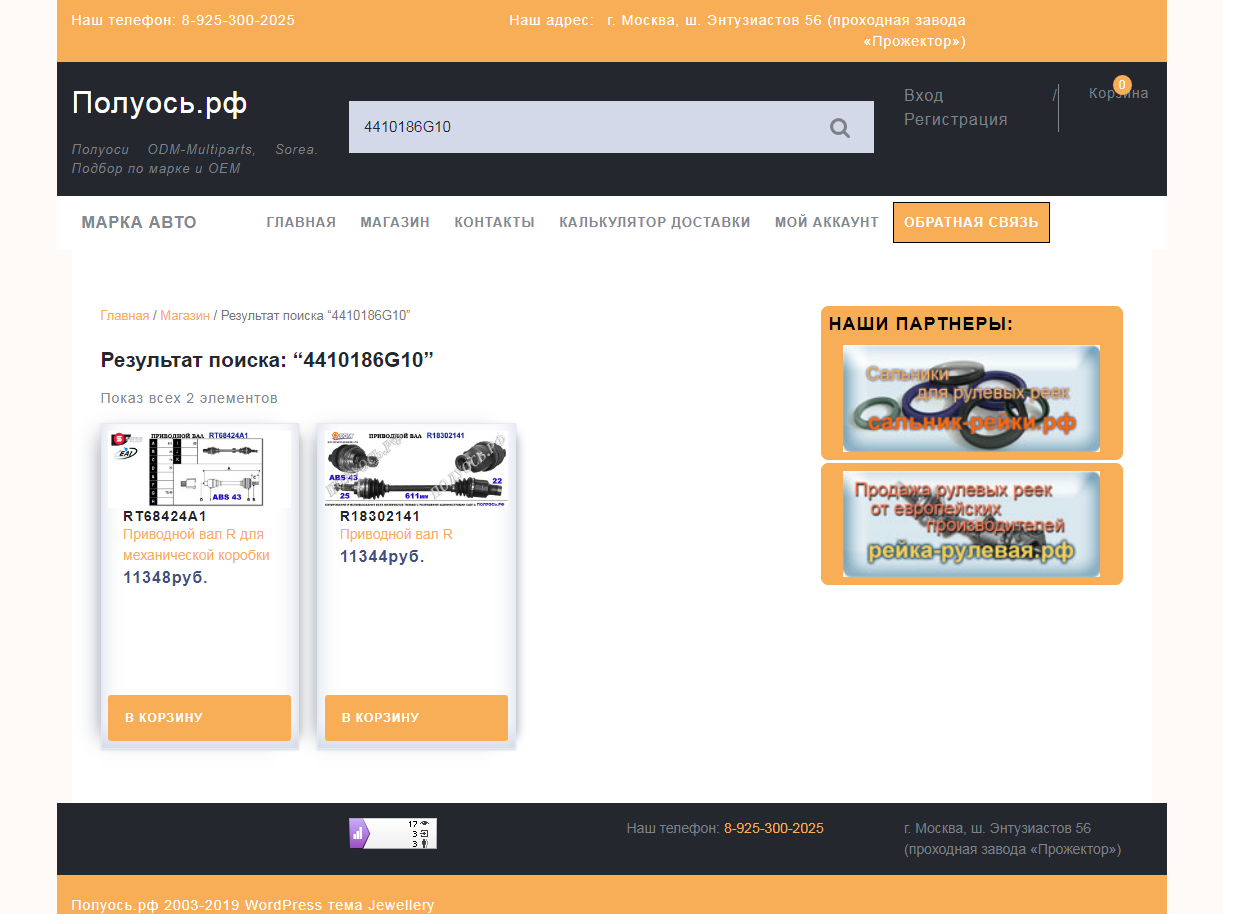Click the сальник-рейки.рф partner banner
The height and width of the screenshot is (914, 1240).
point(971,398)
